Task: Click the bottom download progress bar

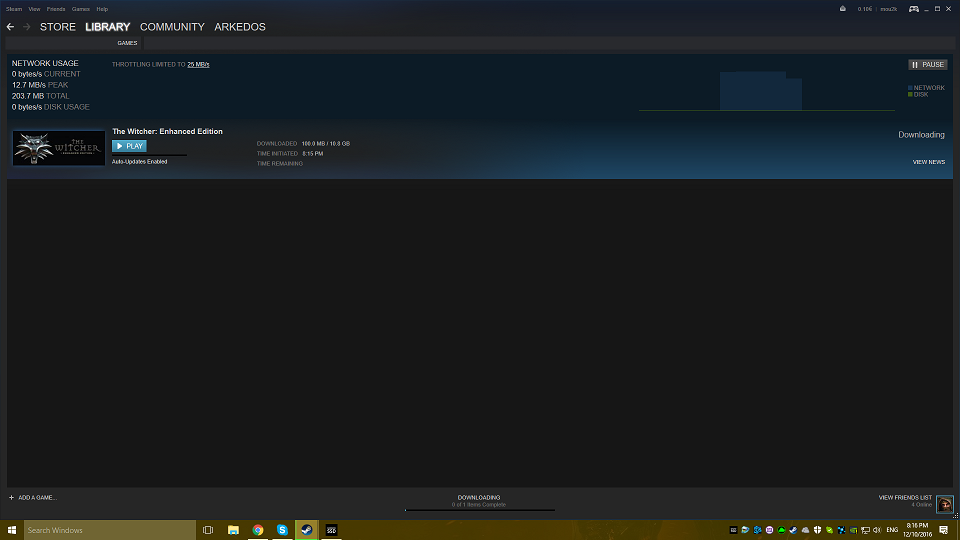Action: point(479,510)
